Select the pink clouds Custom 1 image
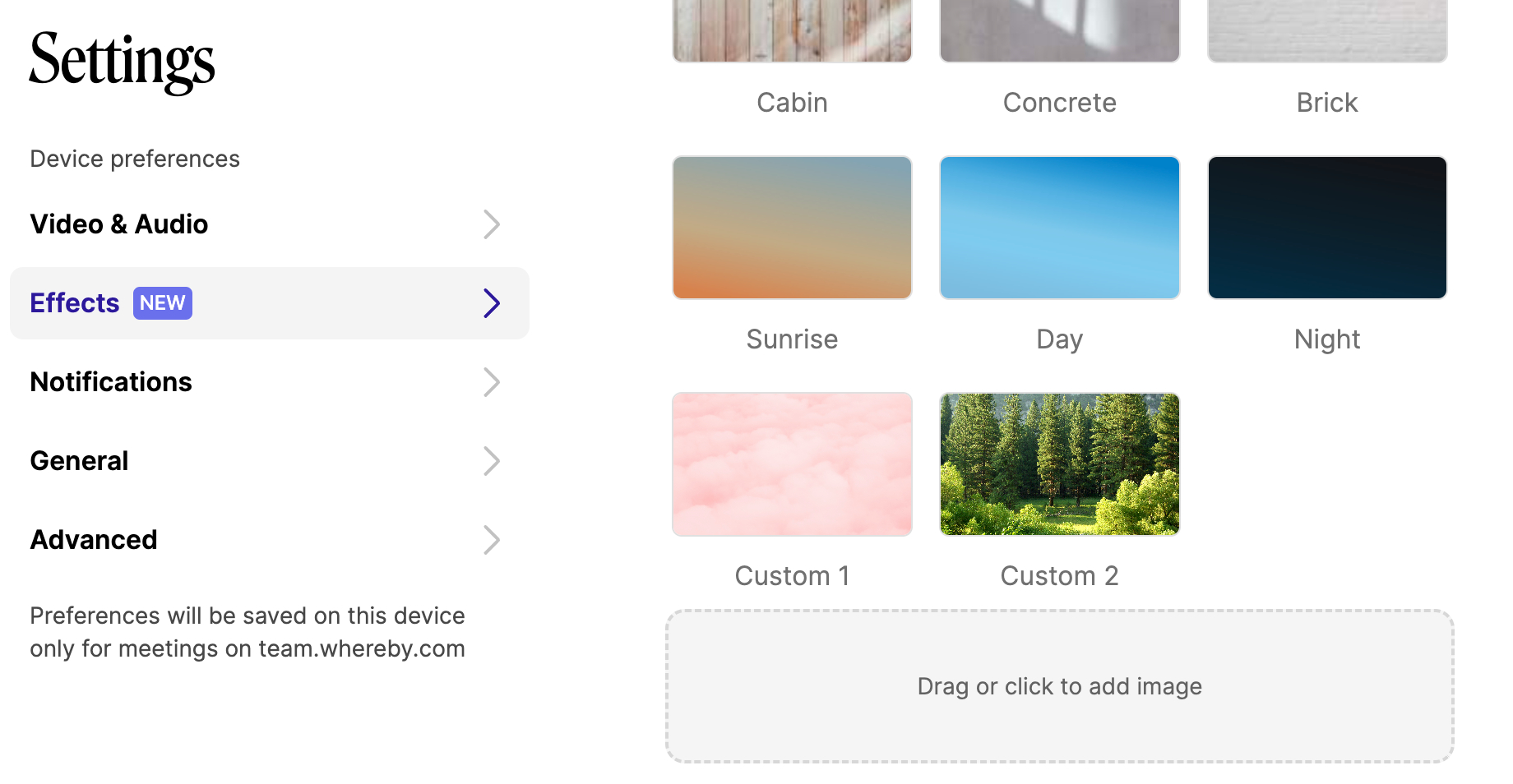The width and height of the screenshot is (1513, 784). coord(792,464)
